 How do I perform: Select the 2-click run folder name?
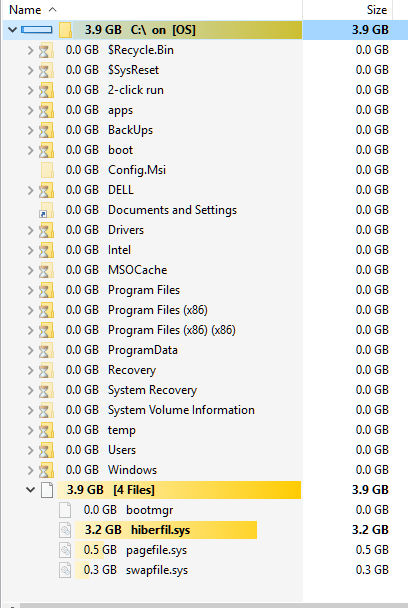tap(136, 90)
